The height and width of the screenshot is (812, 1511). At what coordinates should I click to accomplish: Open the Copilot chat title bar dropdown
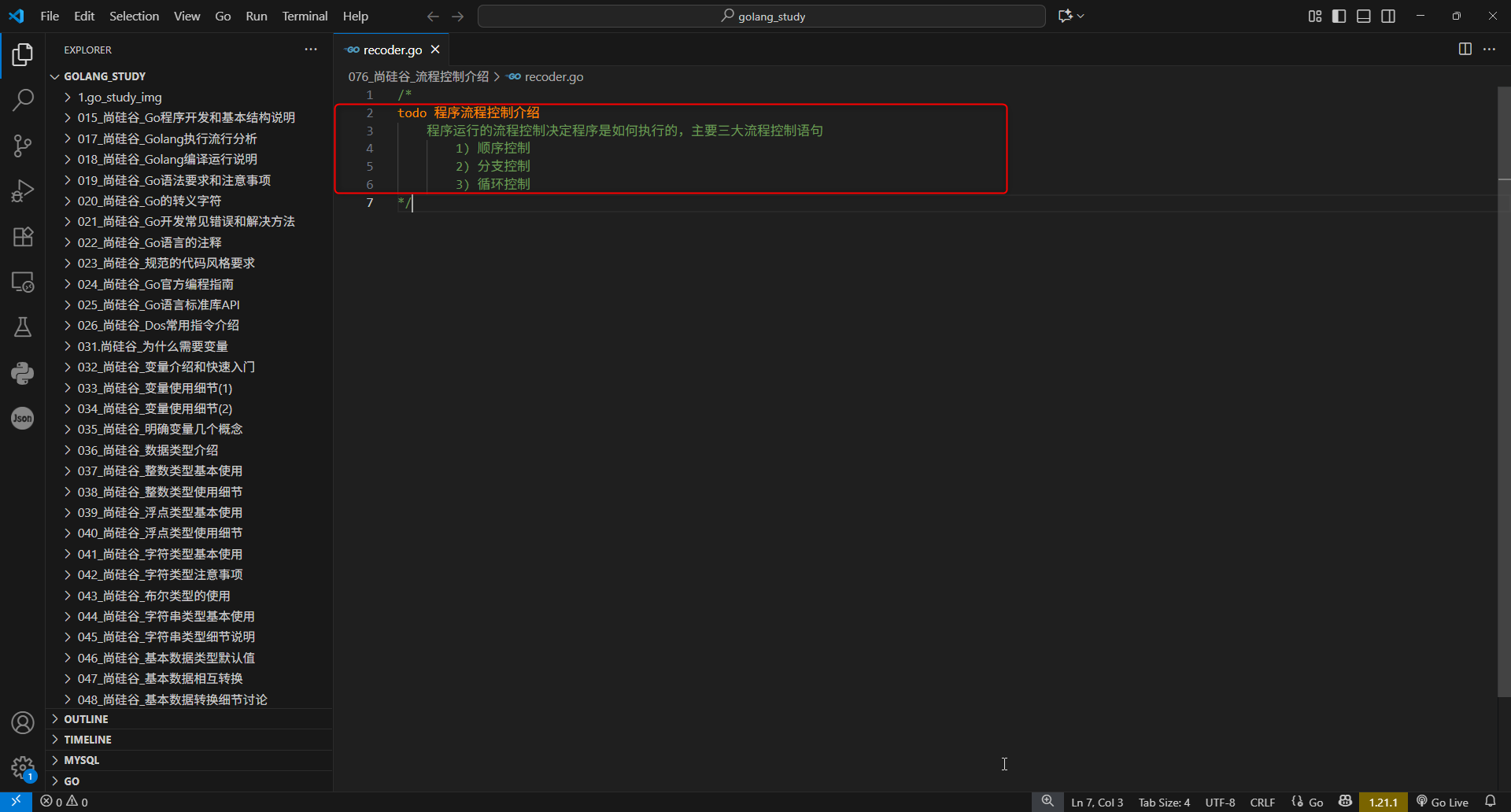click(1071, 16)
